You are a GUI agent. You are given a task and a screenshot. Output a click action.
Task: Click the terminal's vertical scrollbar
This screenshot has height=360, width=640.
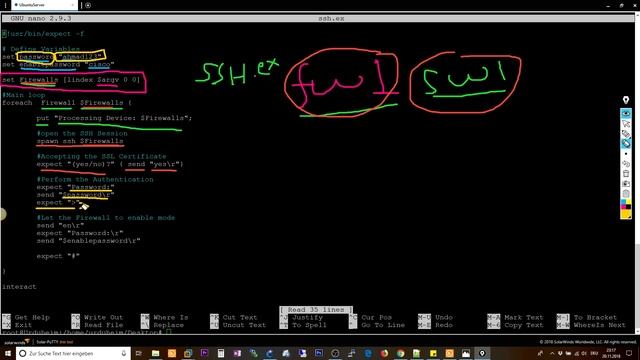pyautogui.click(x=637, y=173)
